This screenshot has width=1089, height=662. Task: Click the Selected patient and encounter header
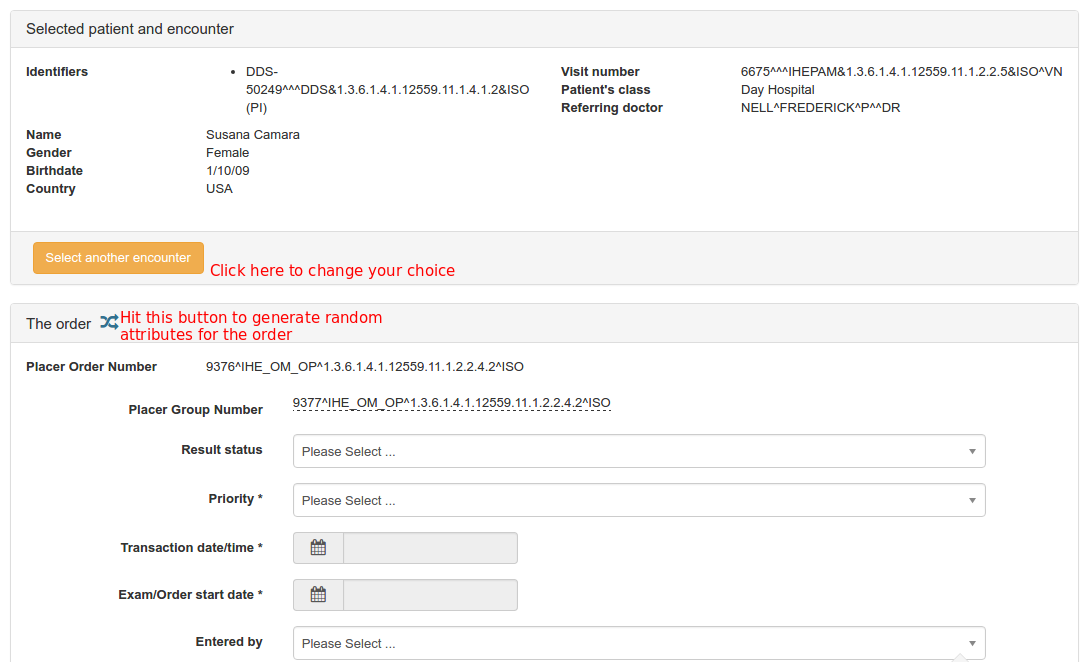coord(130,29)
